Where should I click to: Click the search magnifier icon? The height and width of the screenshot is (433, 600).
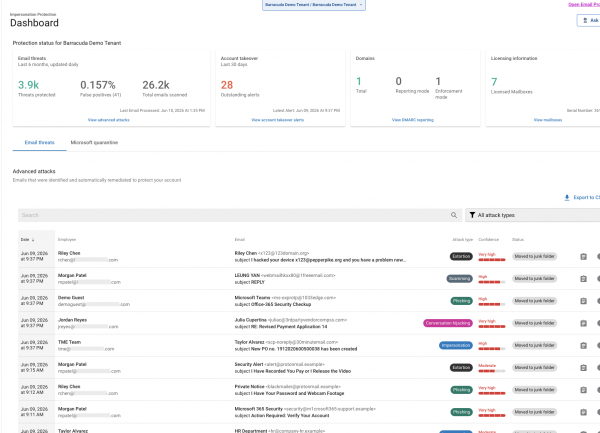click(x=454, y=215)
